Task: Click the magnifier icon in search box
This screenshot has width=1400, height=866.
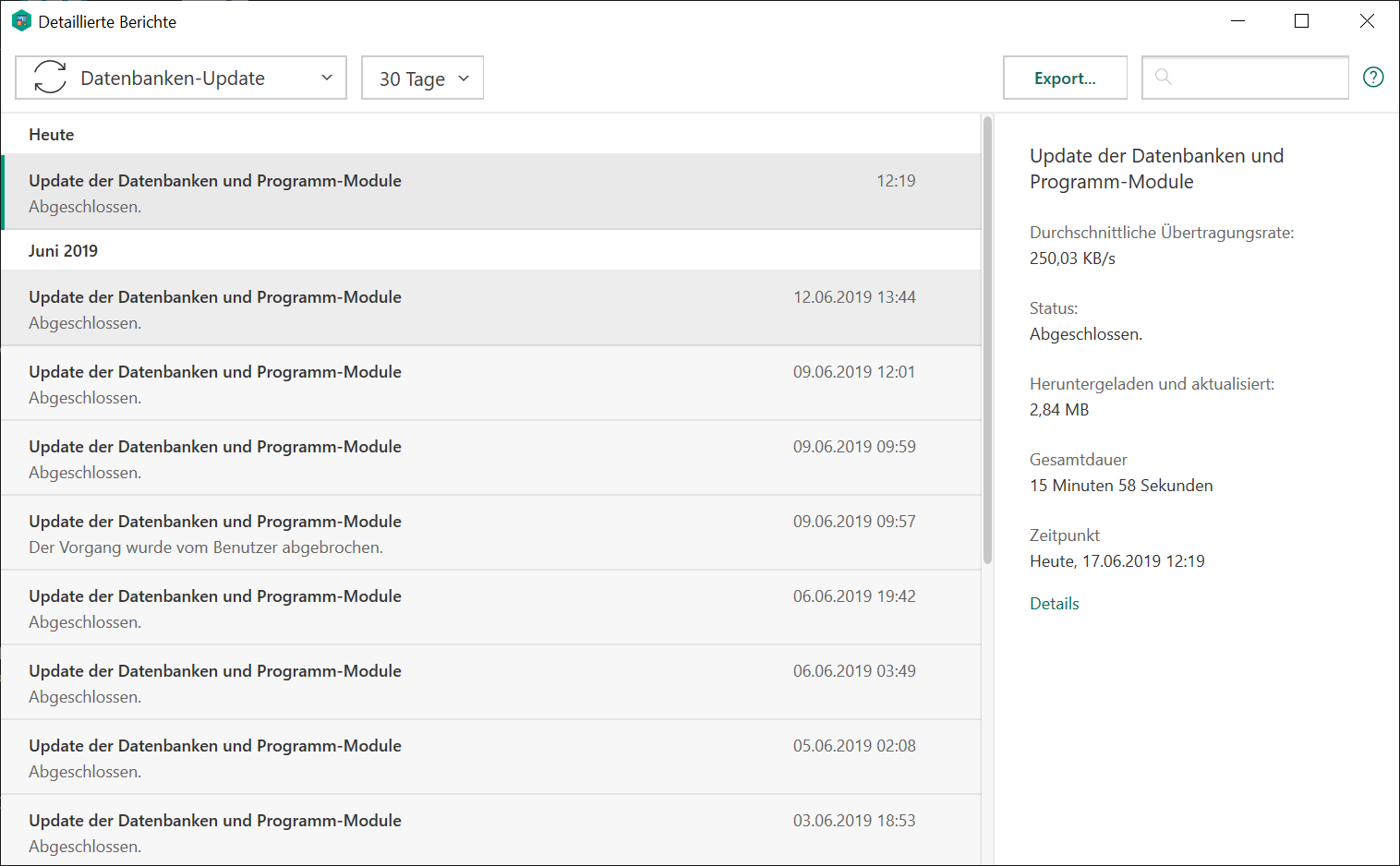Action: [1164, 77]
